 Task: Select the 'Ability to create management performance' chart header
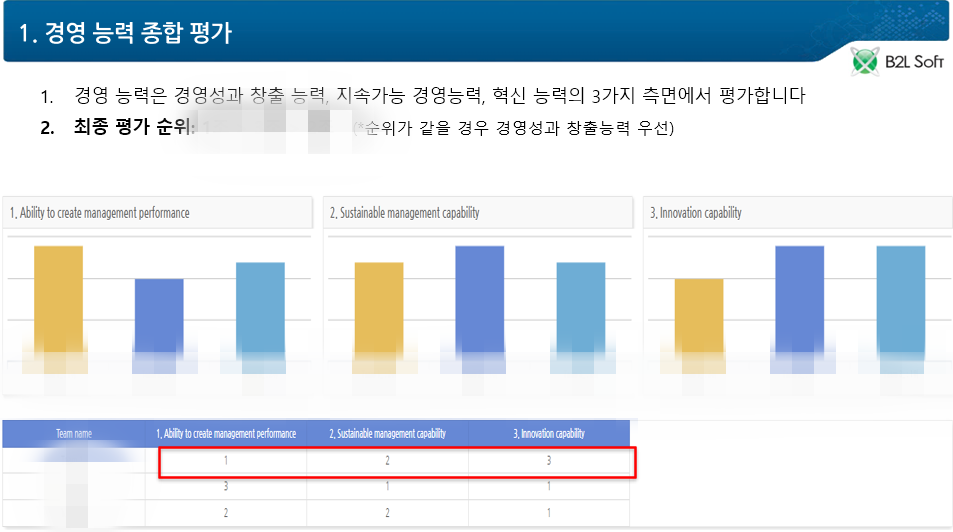[x=100, y=213]
